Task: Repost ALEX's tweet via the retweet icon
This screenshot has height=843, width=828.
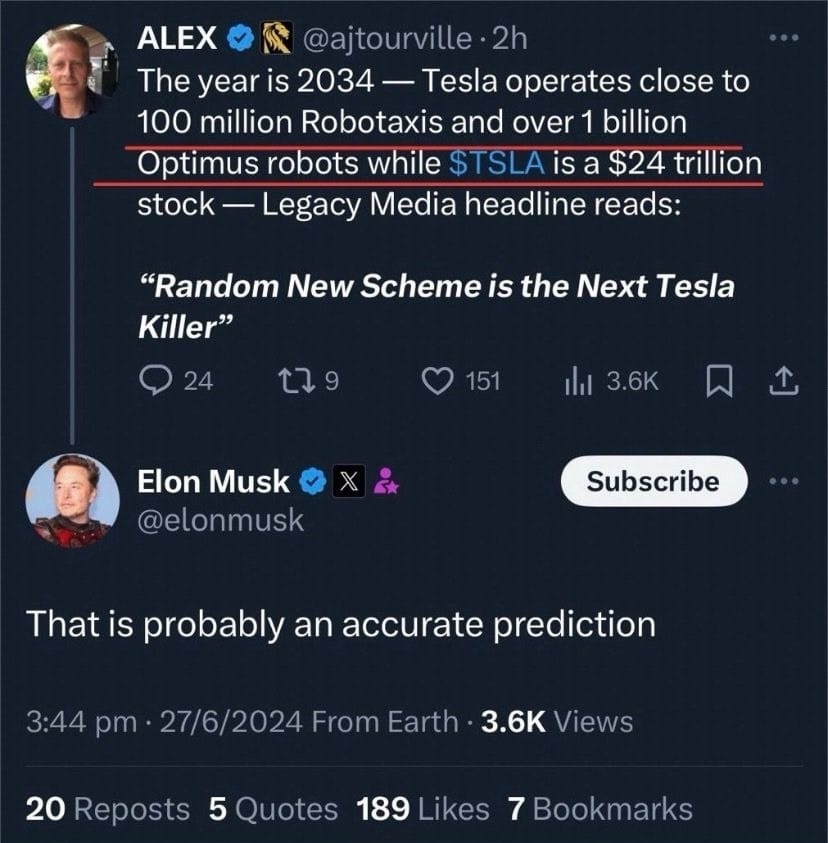Action: coord(296,381)
